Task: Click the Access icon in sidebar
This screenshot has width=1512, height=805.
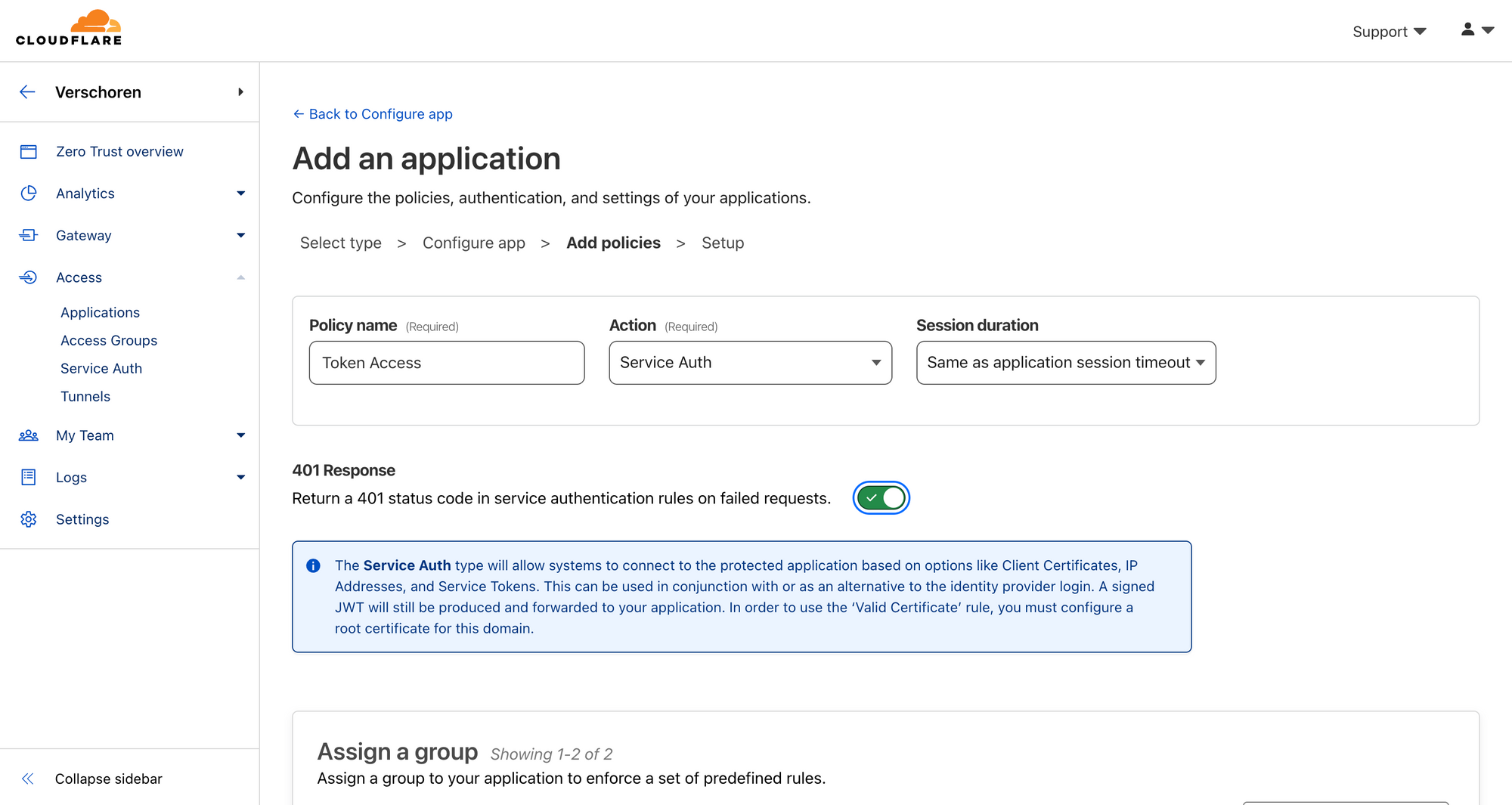Action: click(x=29, y=277)
